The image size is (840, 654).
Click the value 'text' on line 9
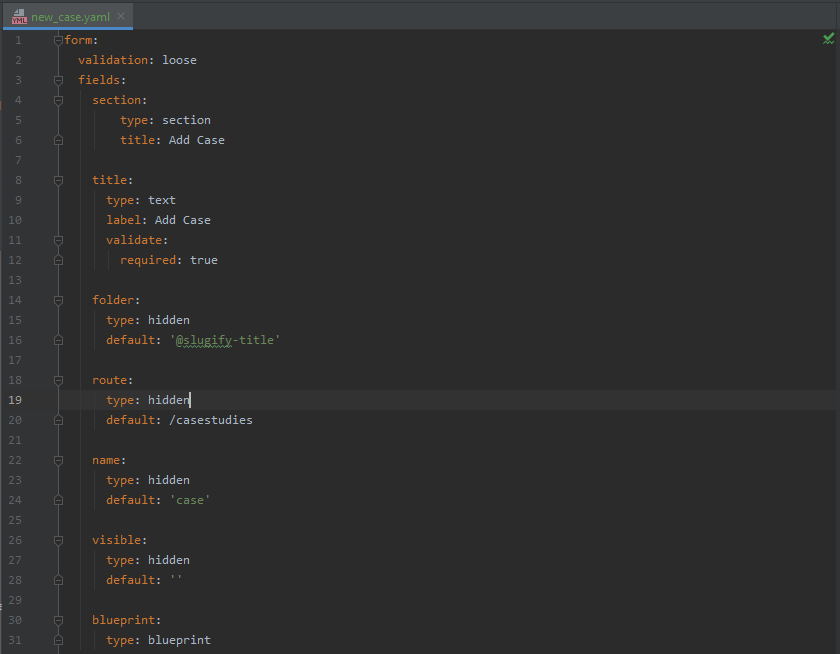click(162, 200)
